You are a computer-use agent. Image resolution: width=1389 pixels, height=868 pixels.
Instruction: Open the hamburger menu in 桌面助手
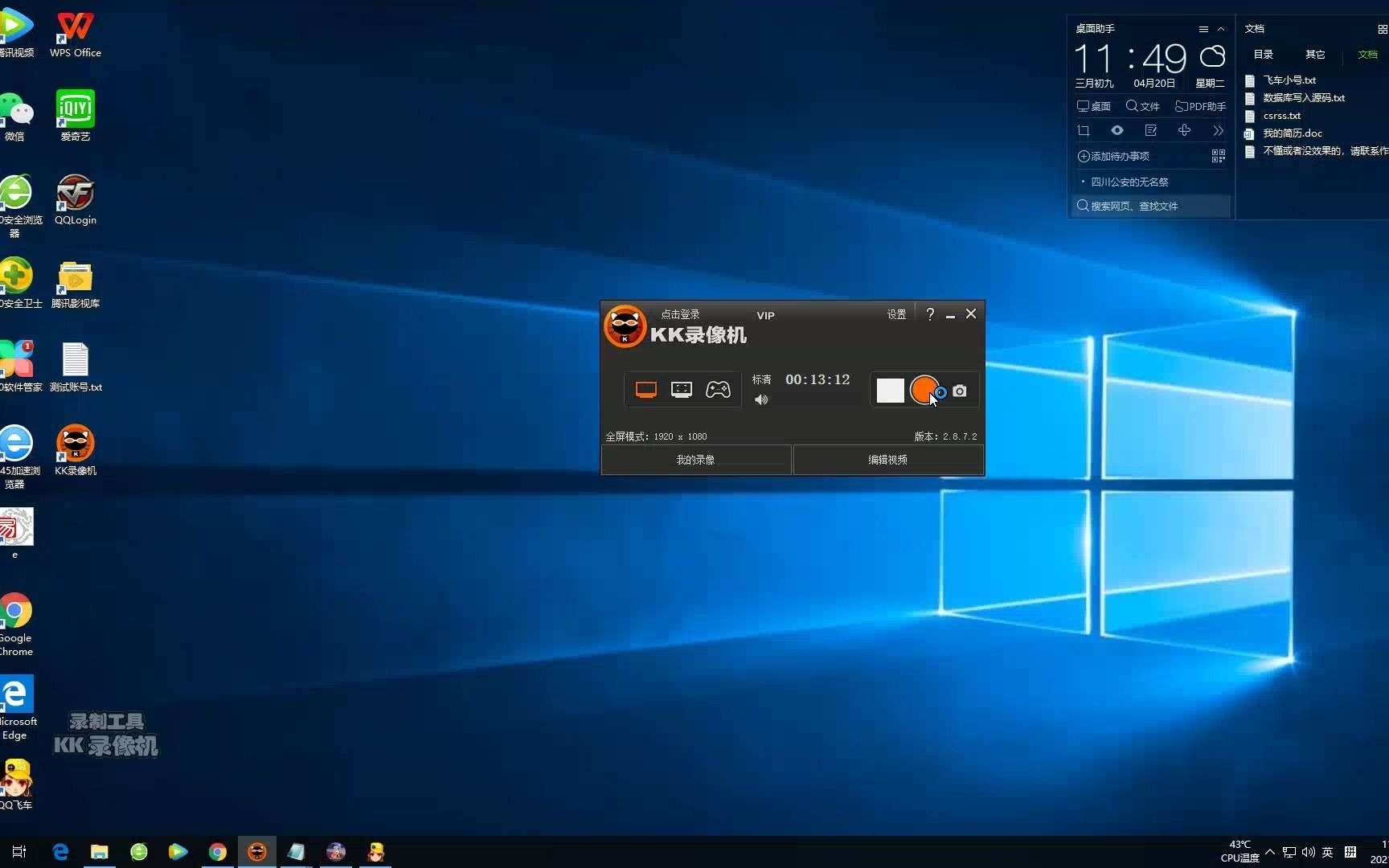click(1203, 28)
